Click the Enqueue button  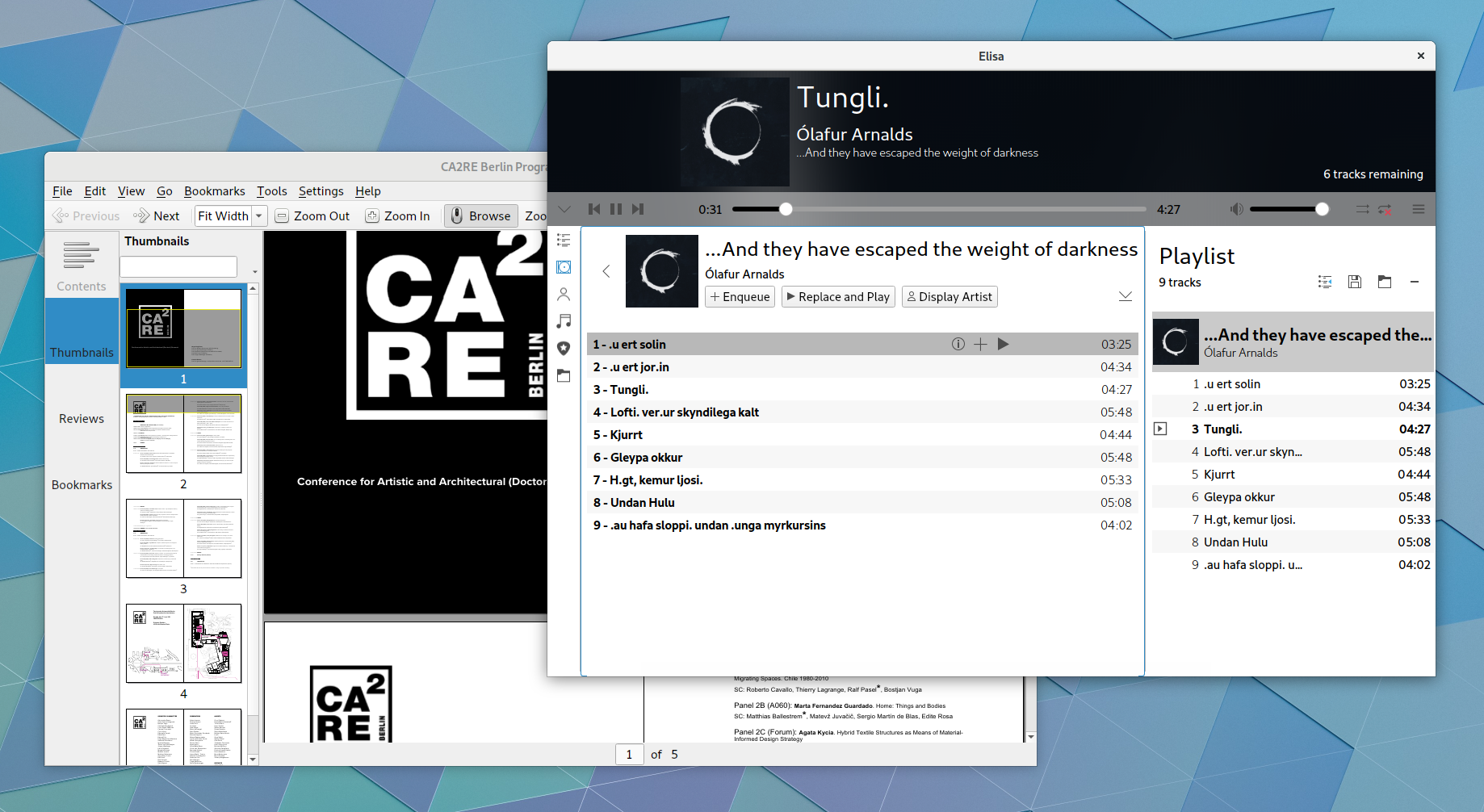740,297
